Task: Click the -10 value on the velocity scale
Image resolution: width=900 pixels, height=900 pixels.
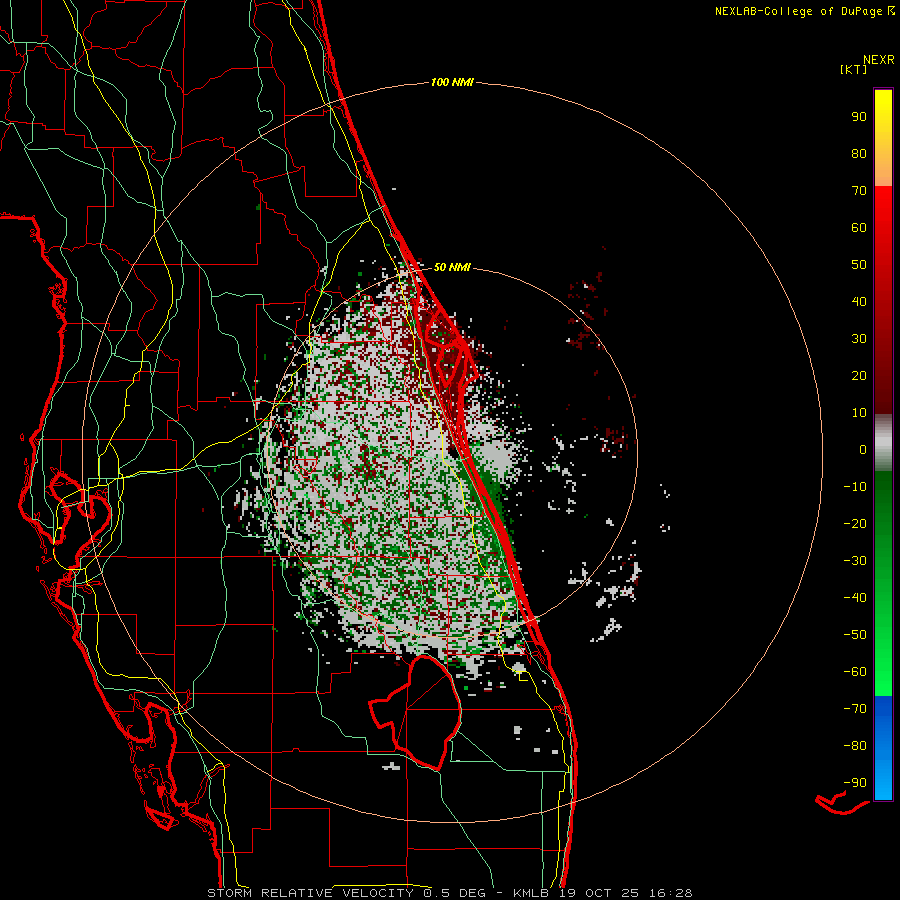Action: 855,487
